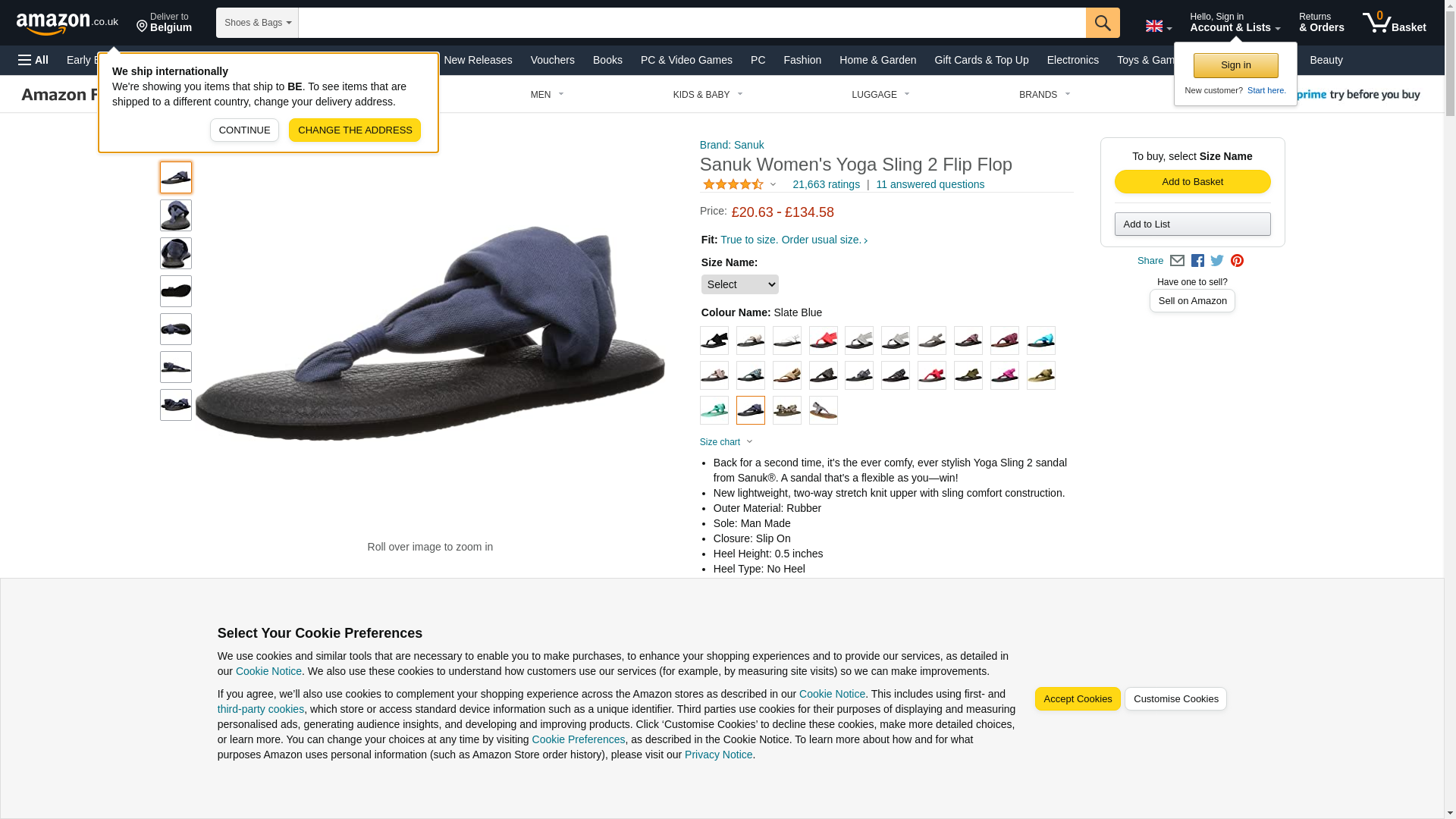Open the All hamburger menu
Image resolution: width=1456 pixels, height=819 pixels.
pyautogui.click(x=33, y=60)
